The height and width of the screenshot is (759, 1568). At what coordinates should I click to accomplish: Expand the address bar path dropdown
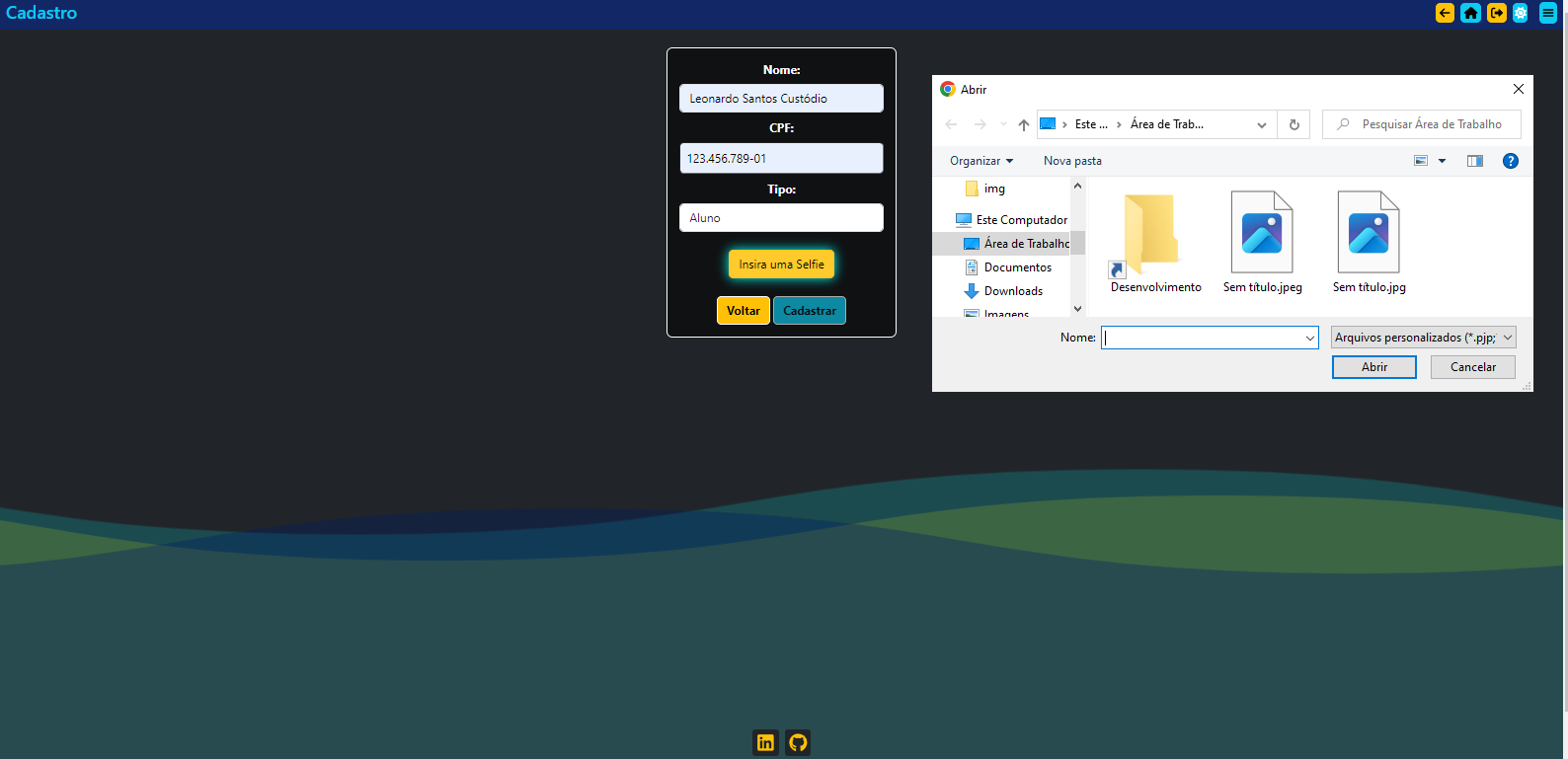1261,124
